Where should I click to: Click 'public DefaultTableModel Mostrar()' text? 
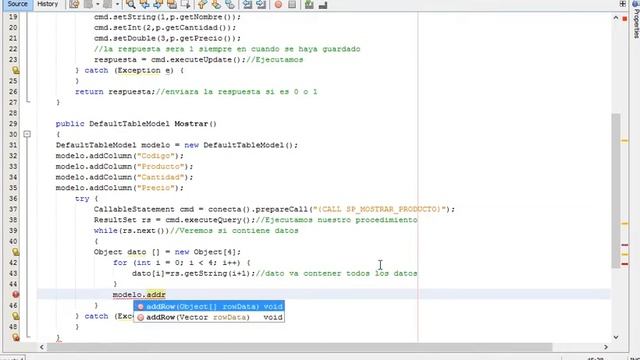point(136,124)
